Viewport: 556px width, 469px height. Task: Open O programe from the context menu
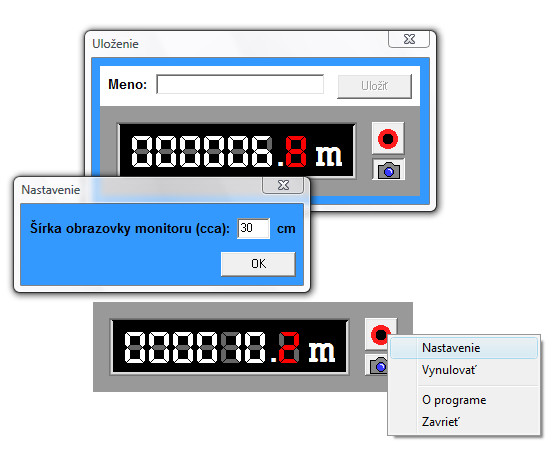(x=464, y=400)
